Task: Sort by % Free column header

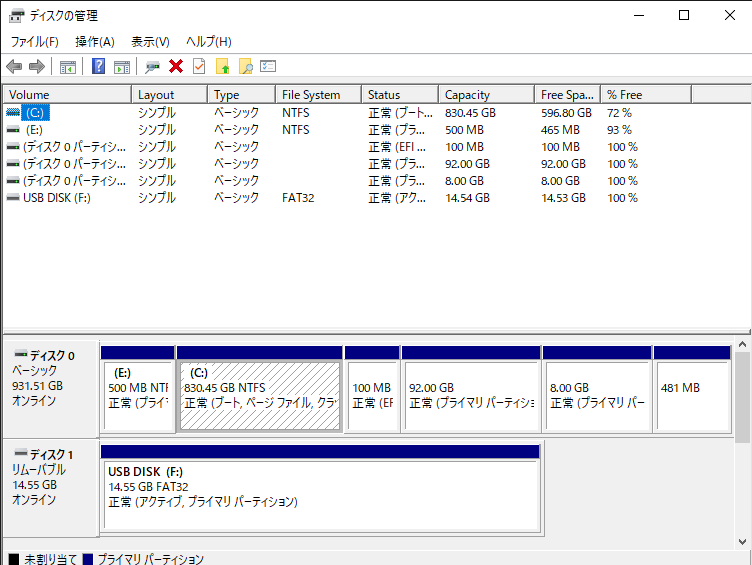Action: (x=646, y=94)
